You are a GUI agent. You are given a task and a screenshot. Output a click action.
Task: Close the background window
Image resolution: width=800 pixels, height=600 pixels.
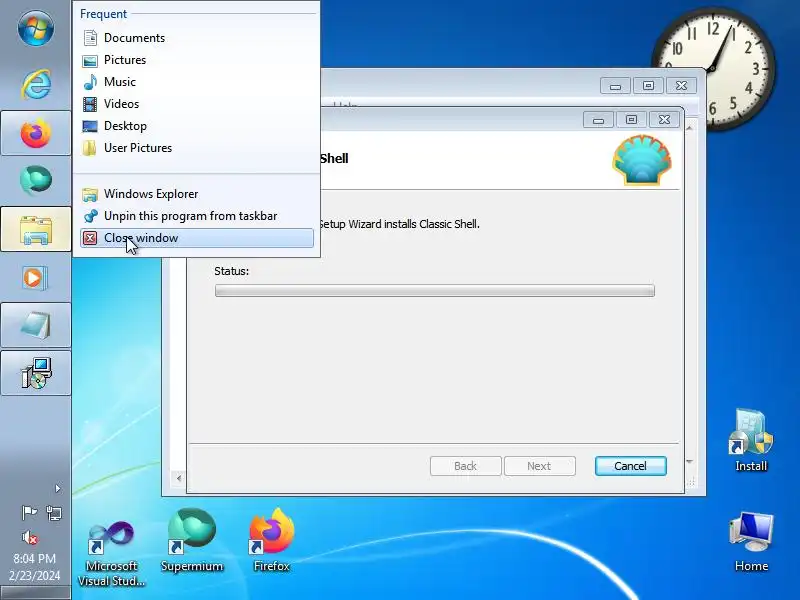click(x=681, y=86)
